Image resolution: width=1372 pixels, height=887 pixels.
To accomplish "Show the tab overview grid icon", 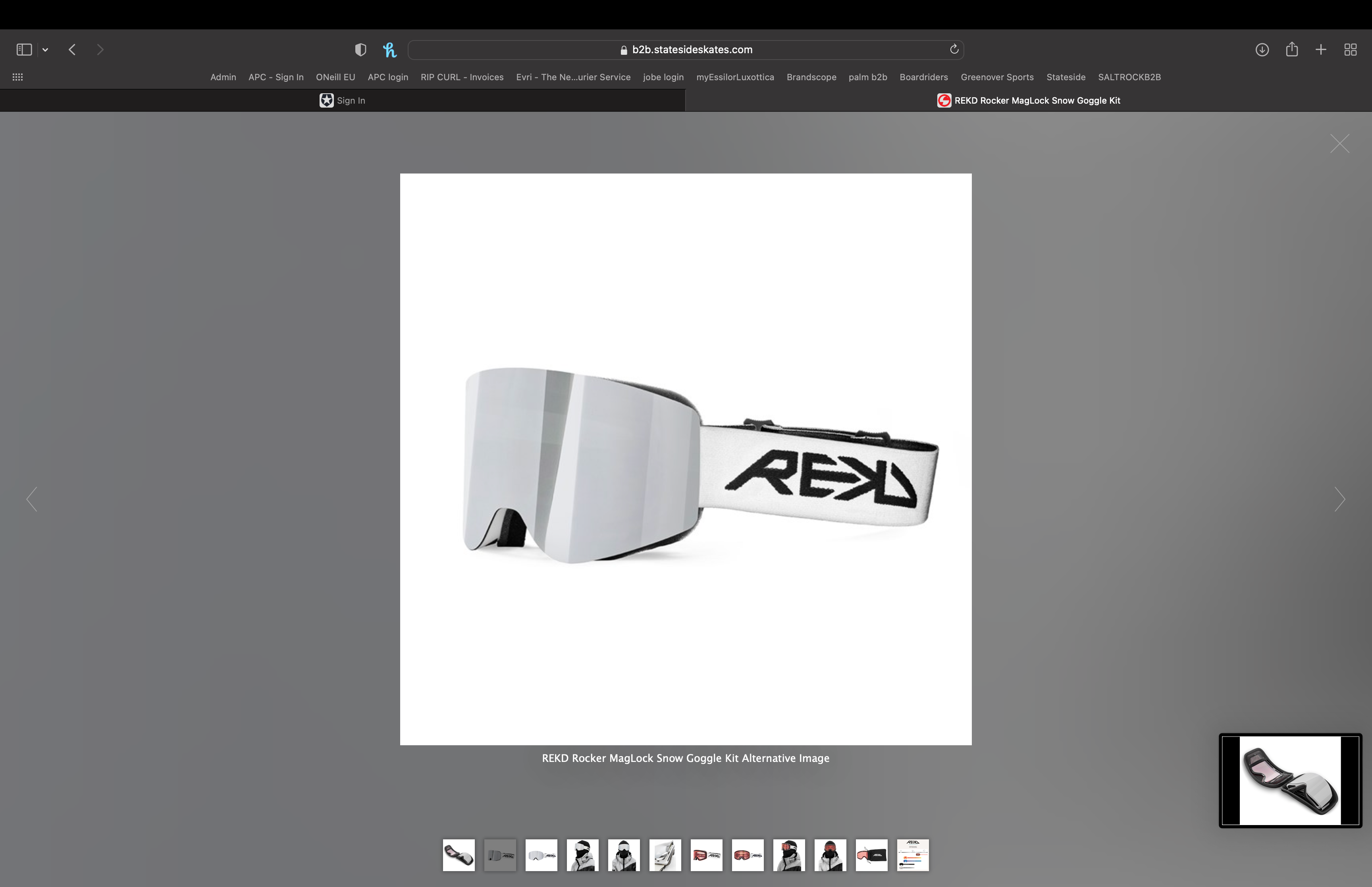I will [1350, 50].
